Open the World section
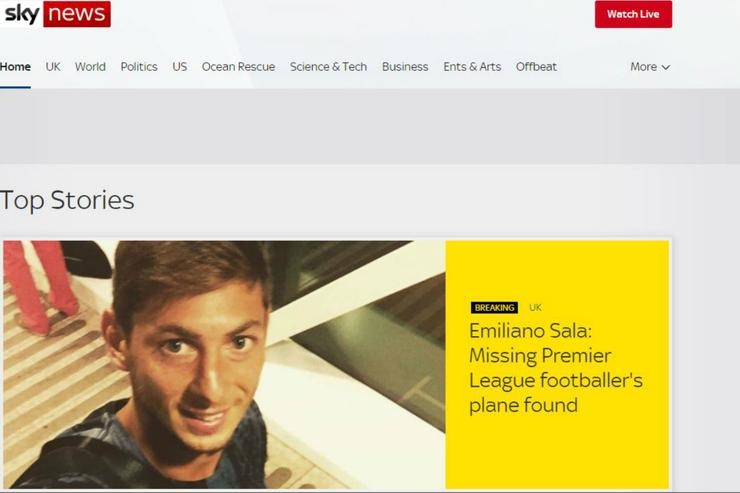740x493 pixels. point(90,67)
